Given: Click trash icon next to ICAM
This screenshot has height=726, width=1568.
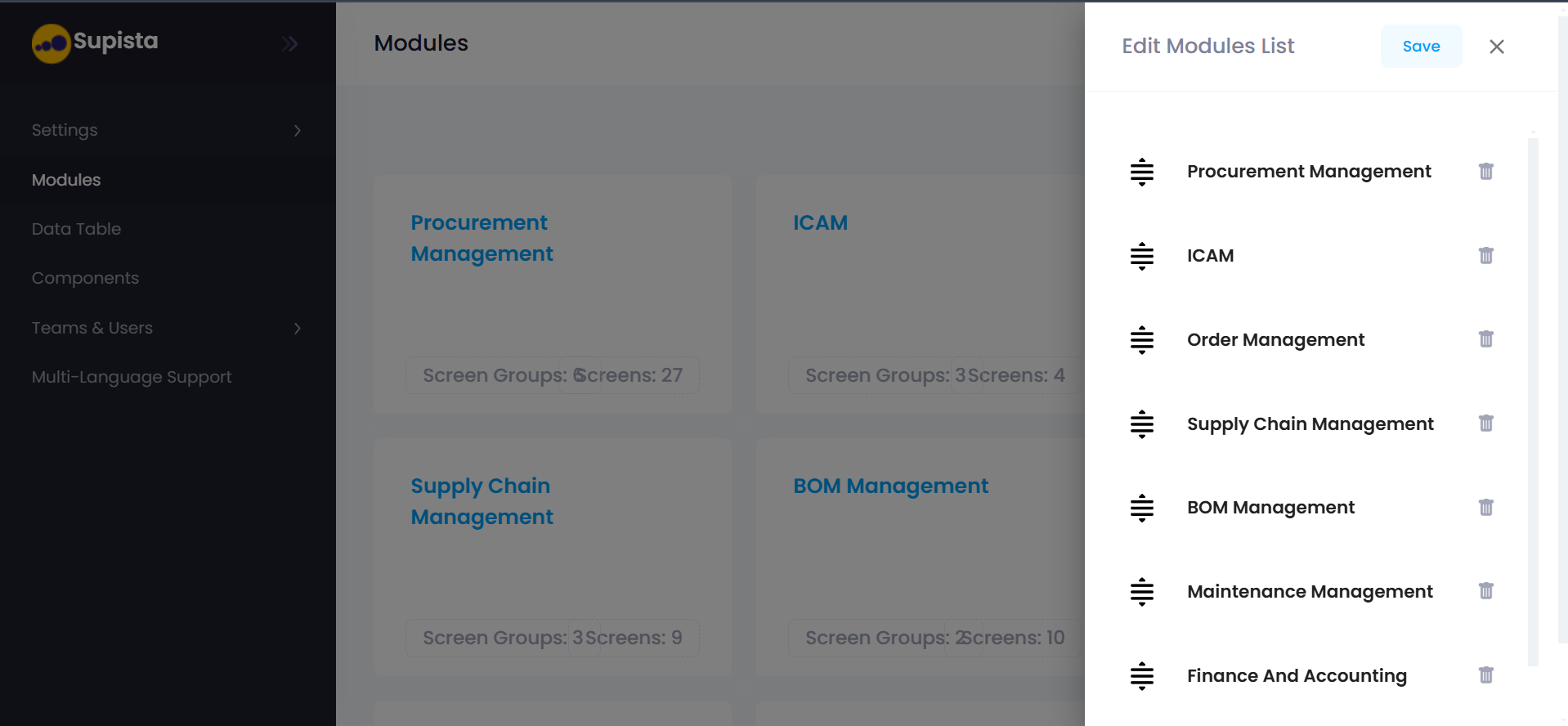Looking at the screenshot, I should click(x=1485, y=256).
